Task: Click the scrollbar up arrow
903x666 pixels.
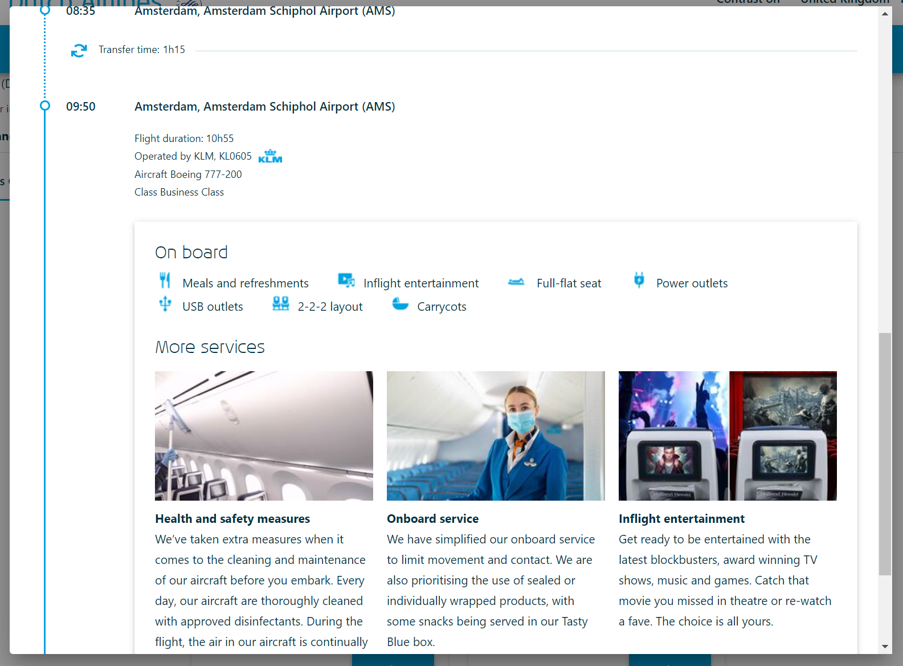Action: pyautogui.click(x=885, y=14)
